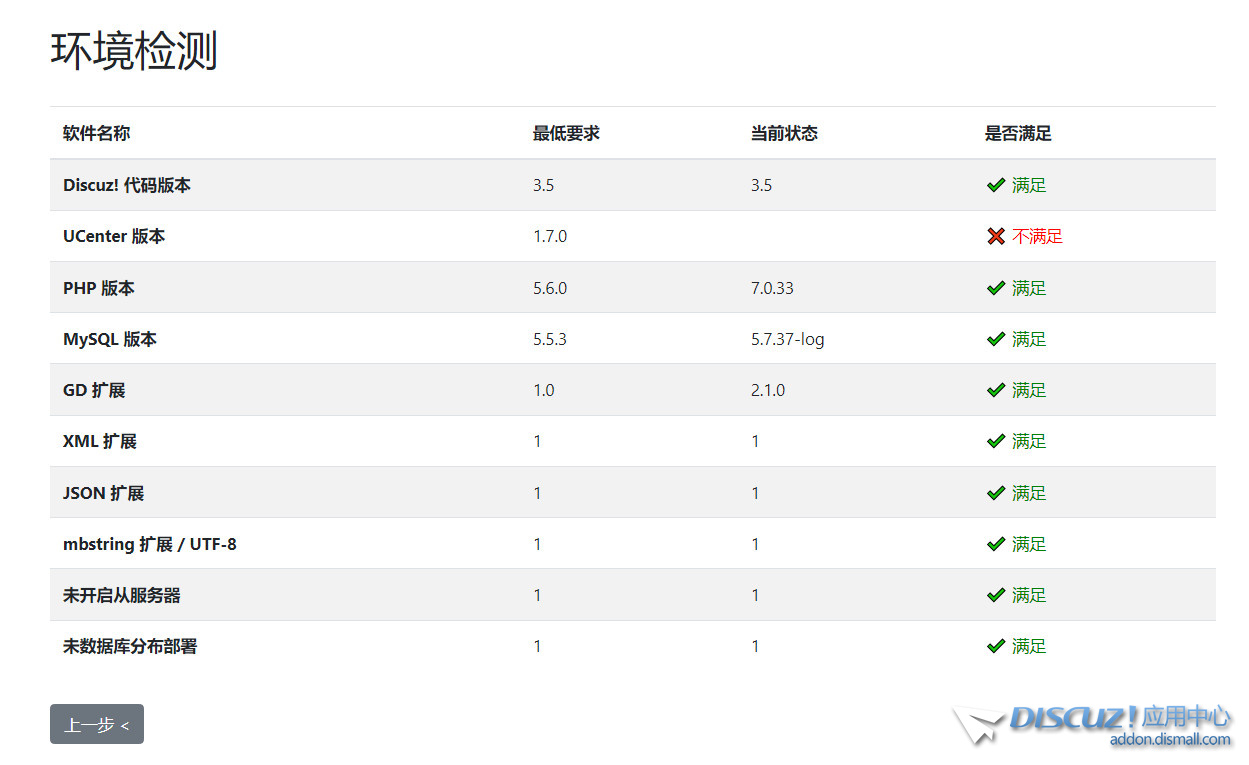
Task: Click the green checkmark for JSON 扩展
Action: [995, 493]
